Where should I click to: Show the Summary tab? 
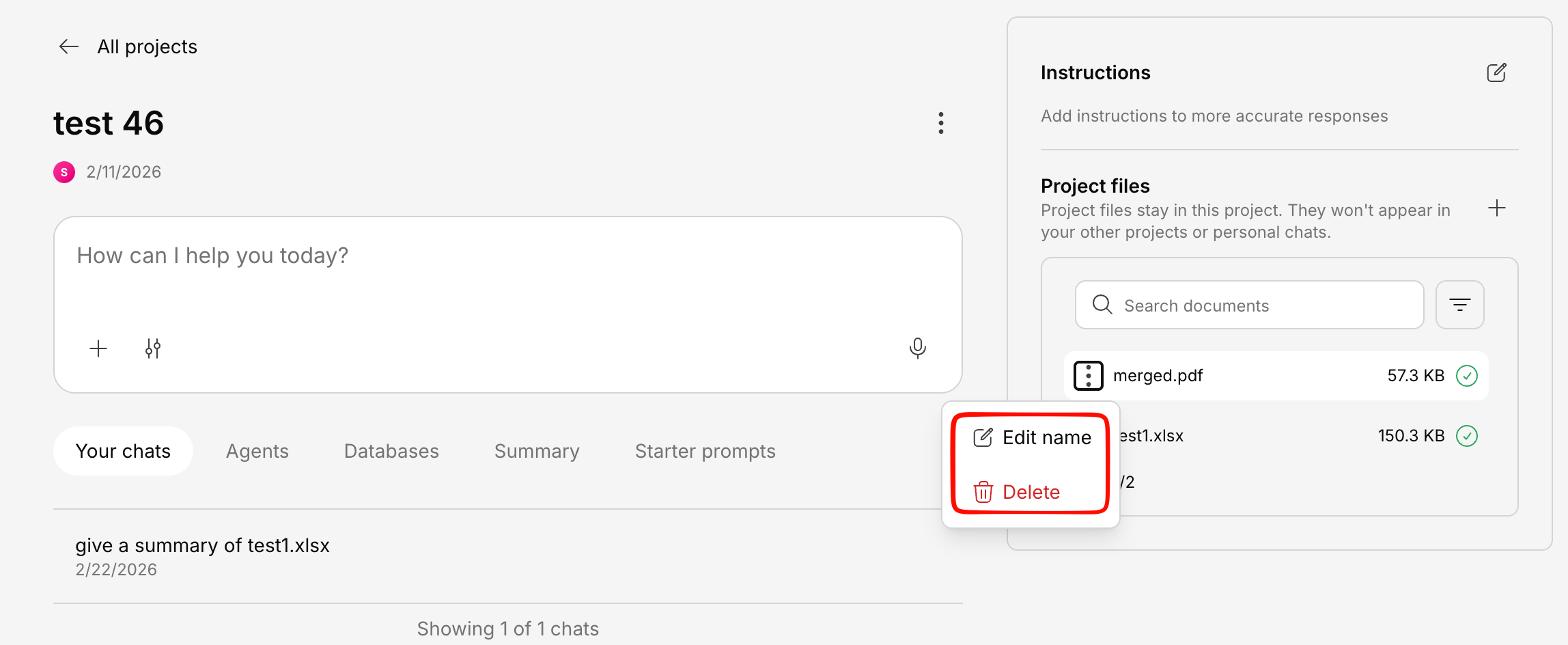pyautogui.click(x=537, y=451)
